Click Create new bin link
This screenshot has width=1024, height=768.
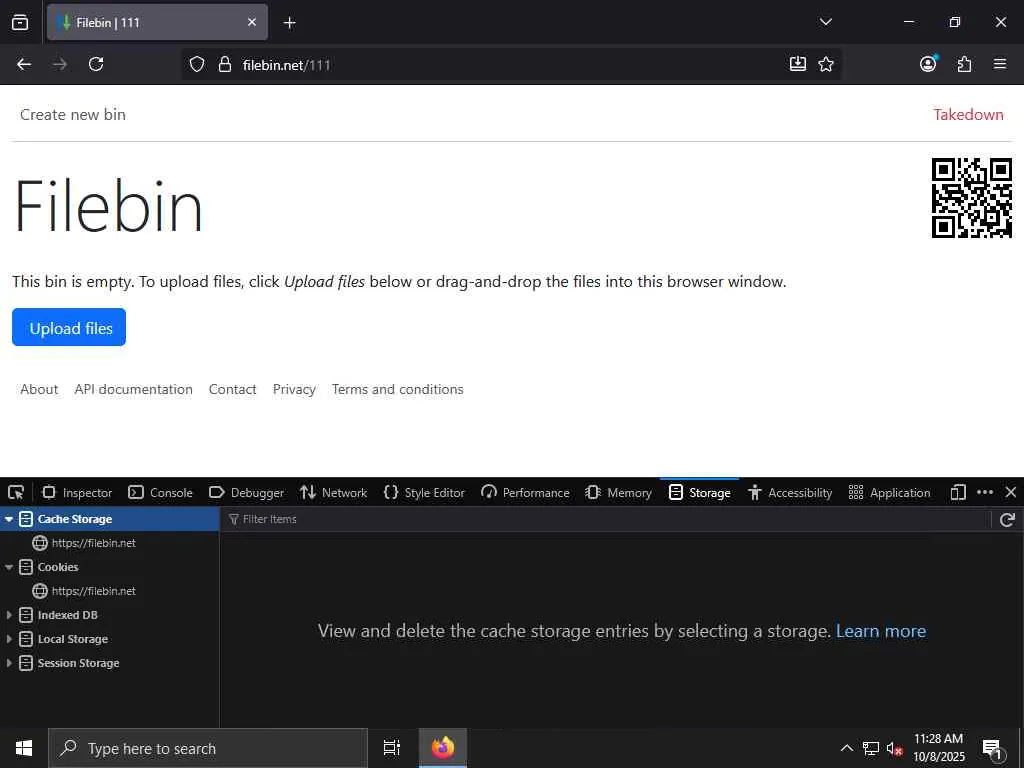72,114
